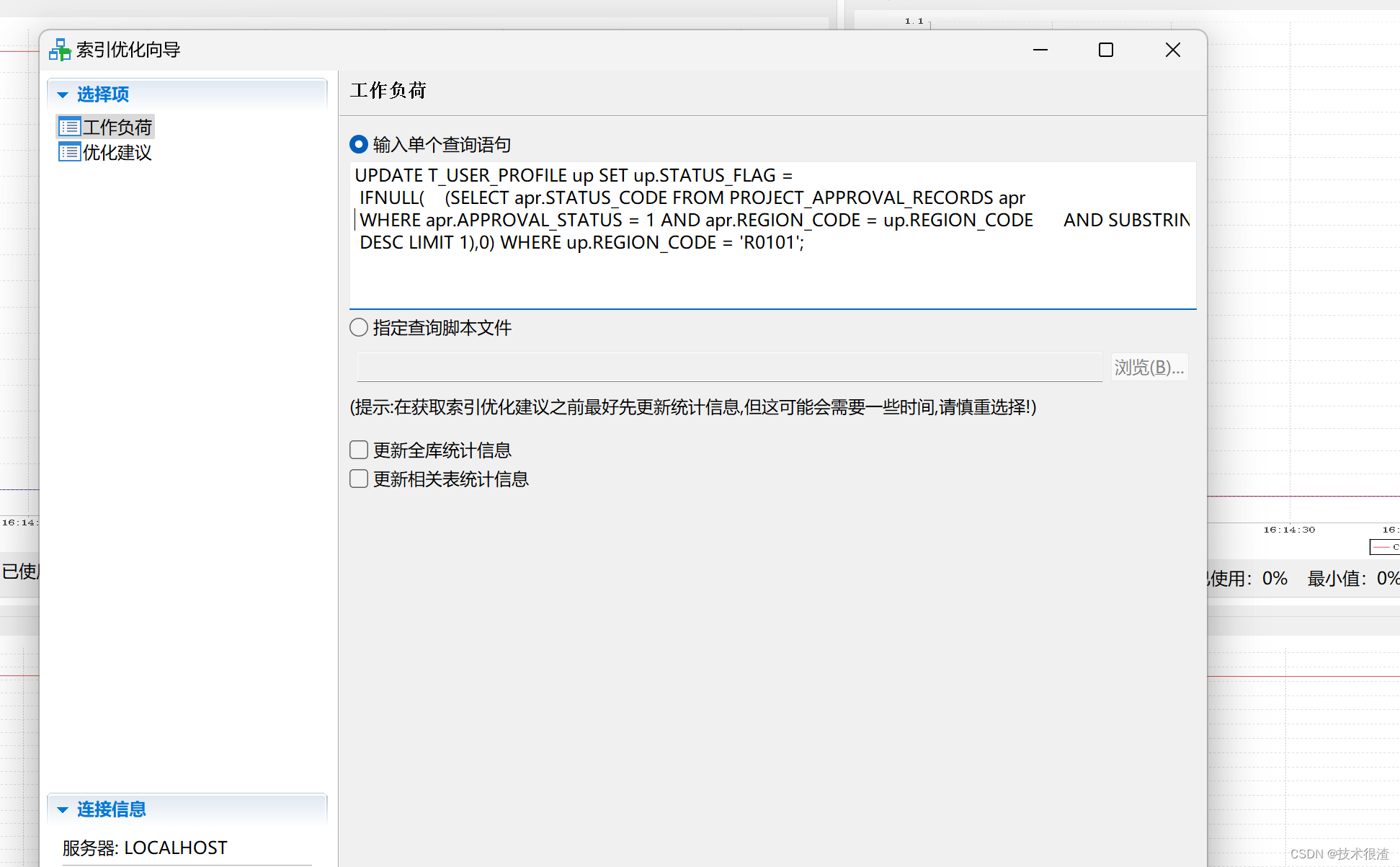
Task: Click the 连接信息 section header
Action: [187, 809]
